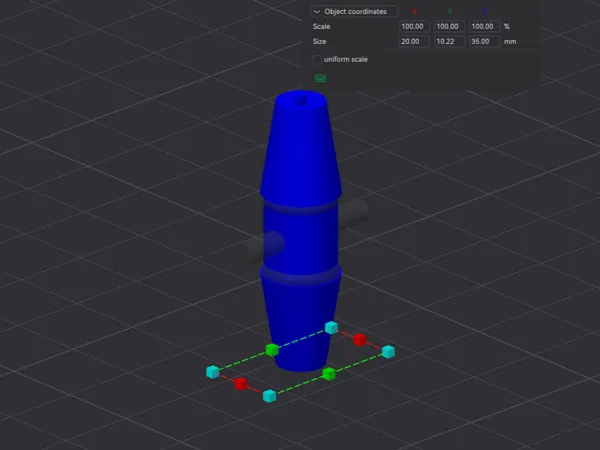Viewport: 600px width, 450px height.
Task: Click the Size row label
Action: (319, 41)
